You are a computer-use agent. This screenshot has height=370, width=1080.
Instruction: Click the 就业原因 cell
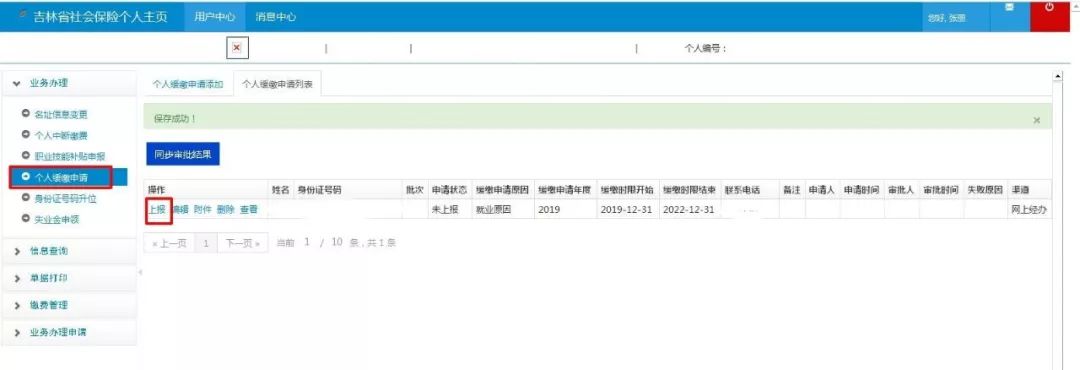(502, 209)
